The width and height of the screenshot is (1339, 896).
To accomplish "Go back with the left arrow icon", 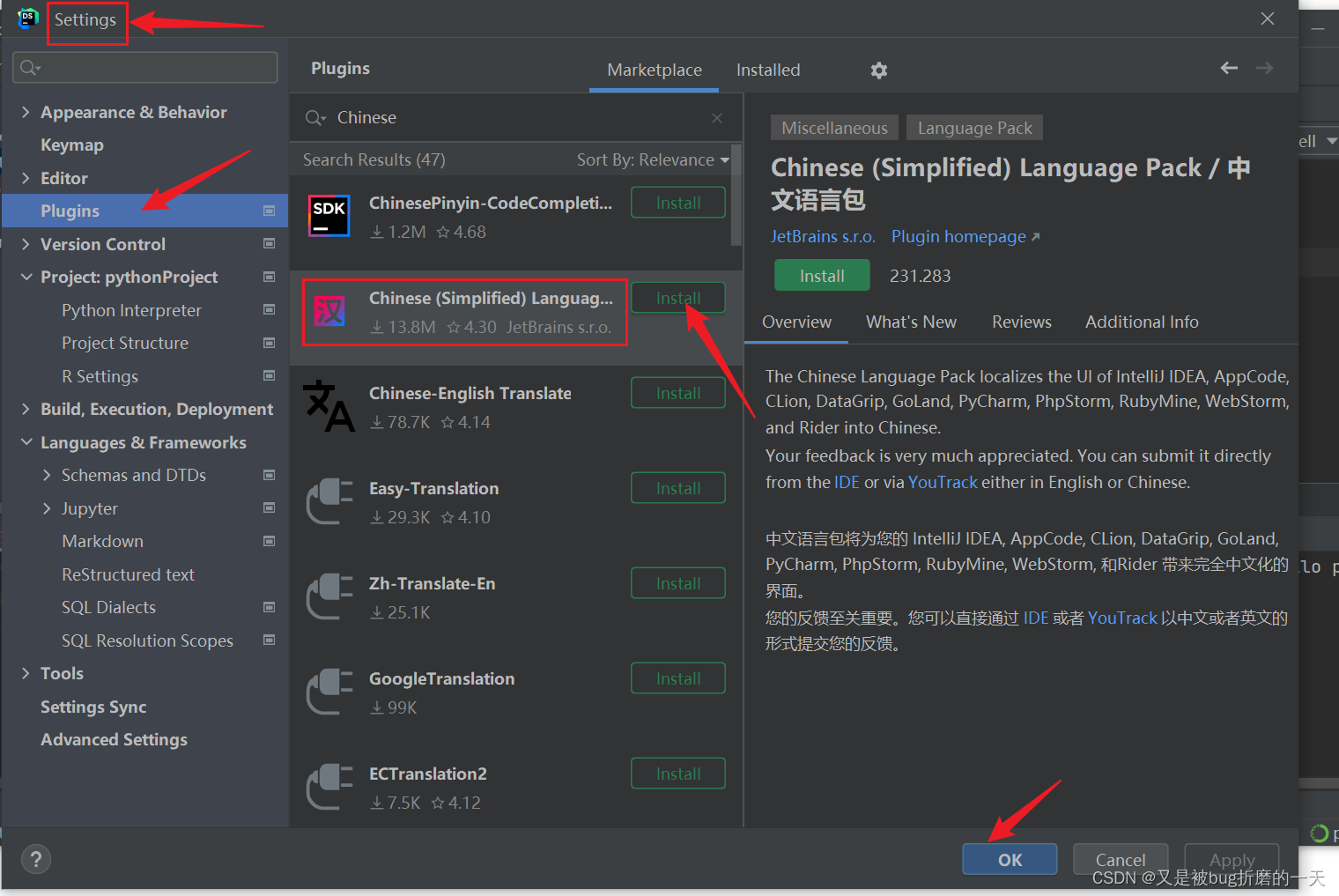I will coord(1229,68).
